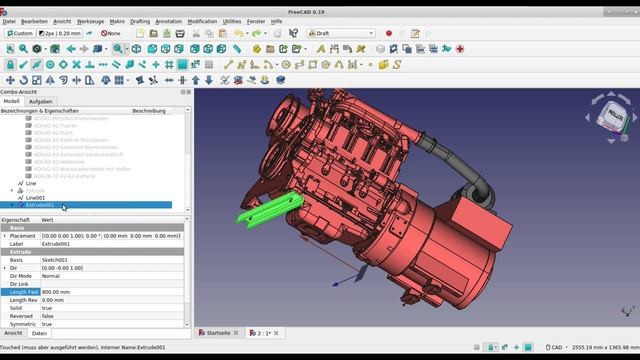Toggle the Snap Lock padlock
This screenshot has height=360, width=640.
coord(10,64)
